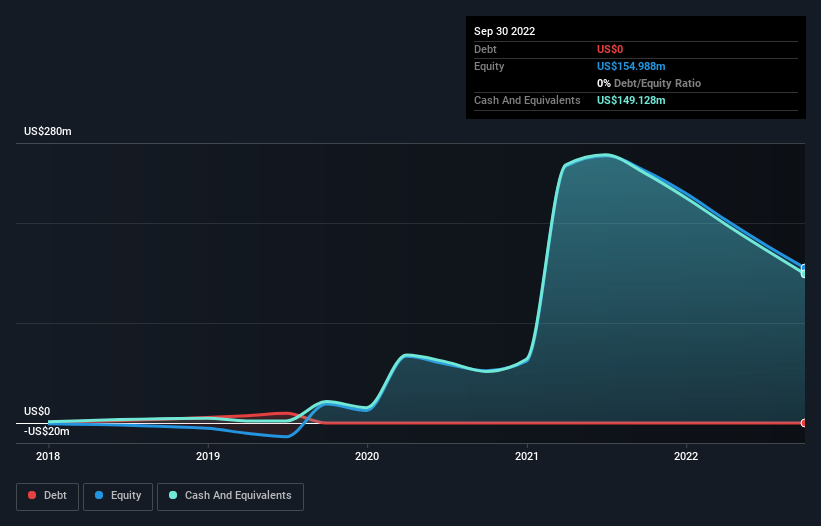Click the blue Equity legend dot
The height and width of the screenshot is (526, 821).
pyautogui.click(x=99, y=495)
